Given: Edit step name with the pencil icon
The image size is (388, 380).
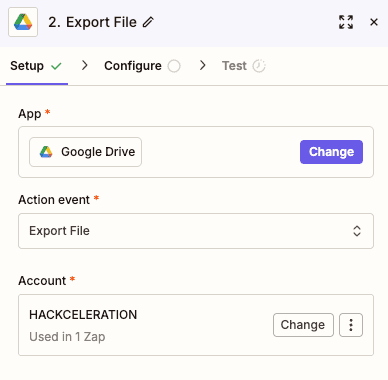Looking at the screenshot, I should [x=148, y=22].
